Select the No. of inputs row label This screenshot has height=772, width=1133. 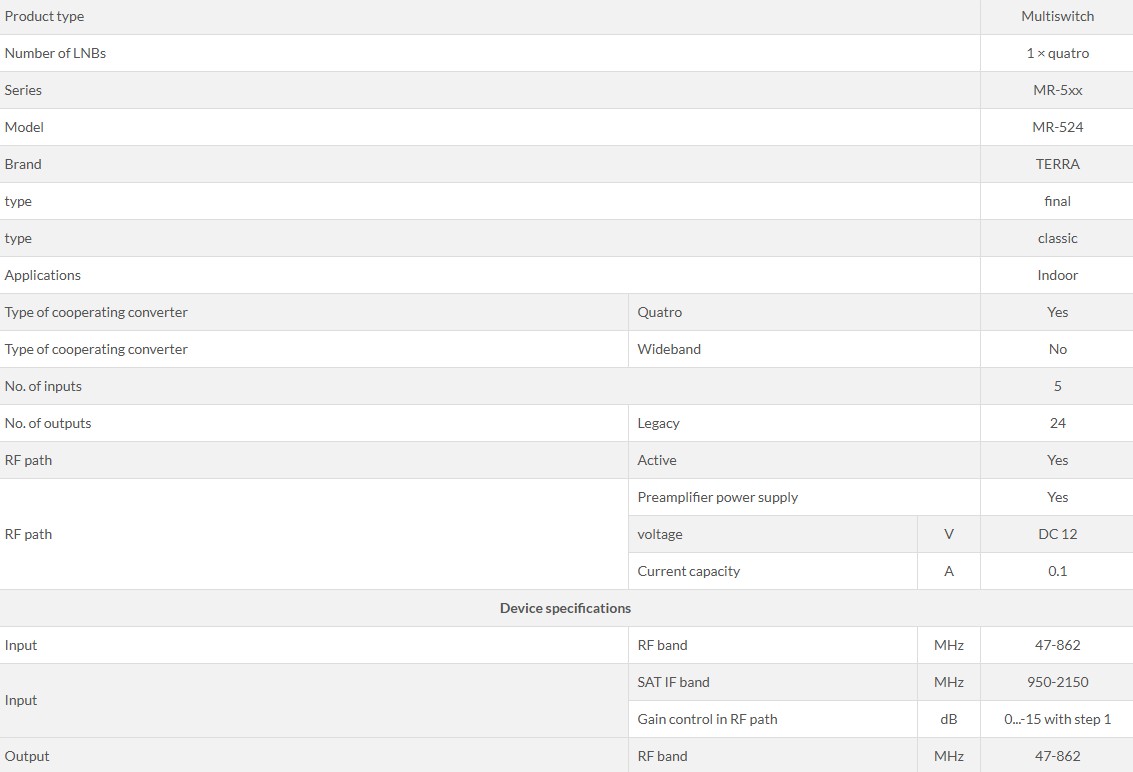click(x=43, y=386)
